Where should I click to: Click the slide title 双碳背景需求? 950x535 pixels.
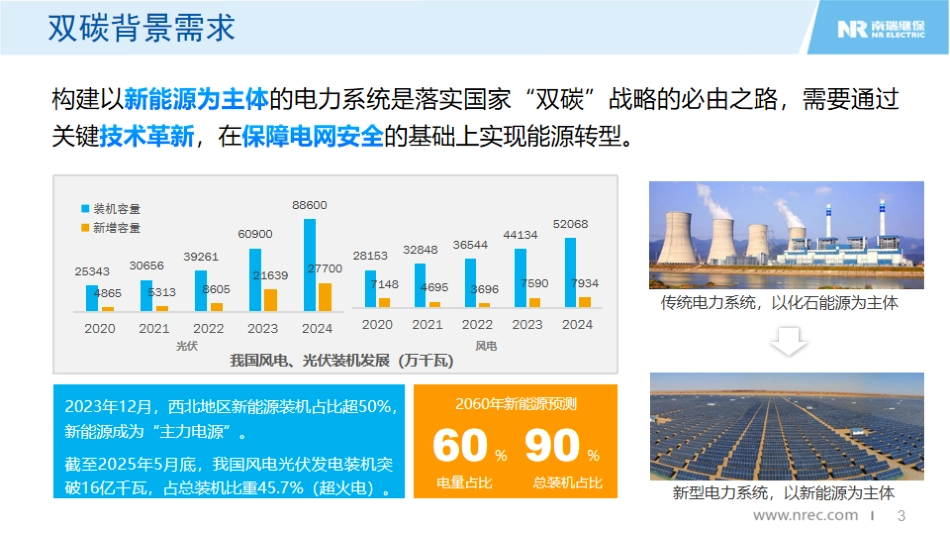click(x=141, y=28)
